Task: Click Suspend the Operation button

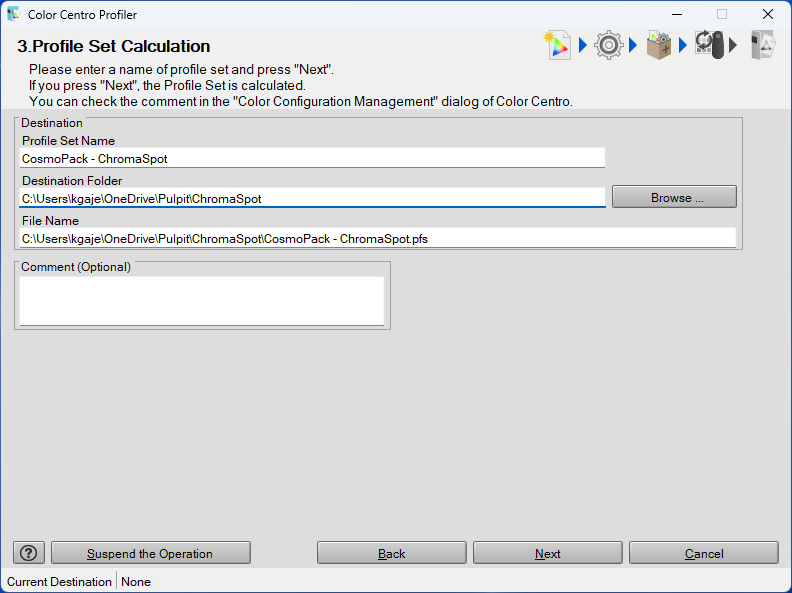Action: tap(151, 553)
